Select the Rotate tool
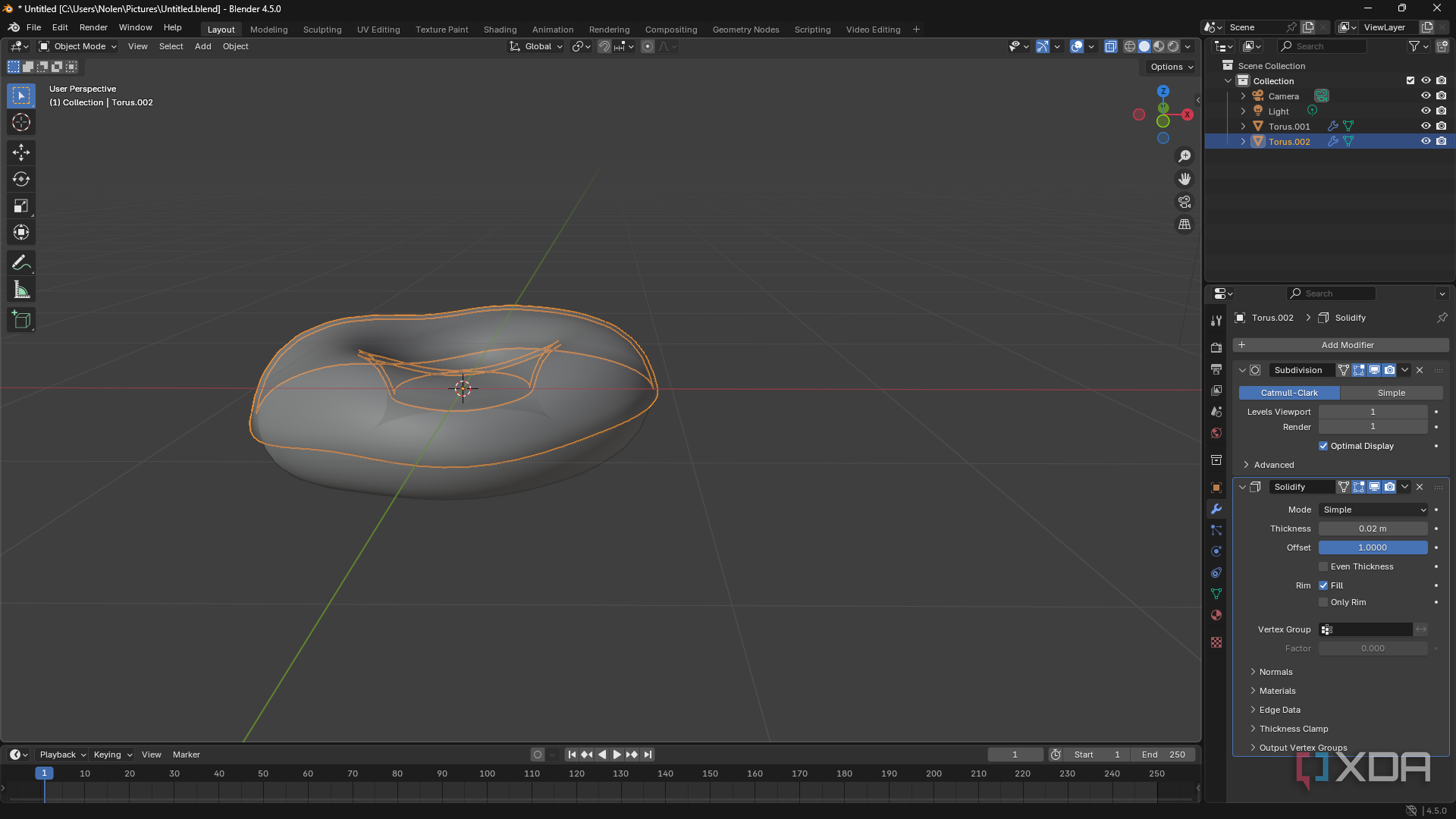 (21, 179)
